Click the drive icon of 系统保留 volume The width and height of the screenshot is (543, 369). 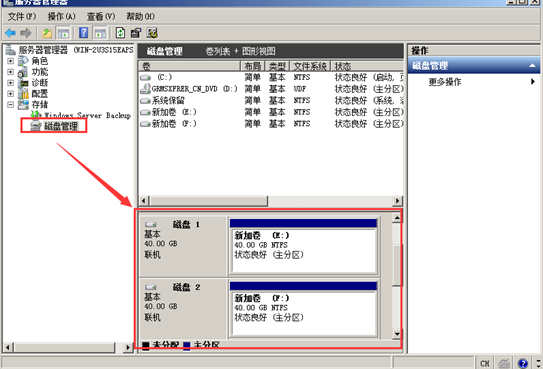pyautogui.click(x=145, y=101)
